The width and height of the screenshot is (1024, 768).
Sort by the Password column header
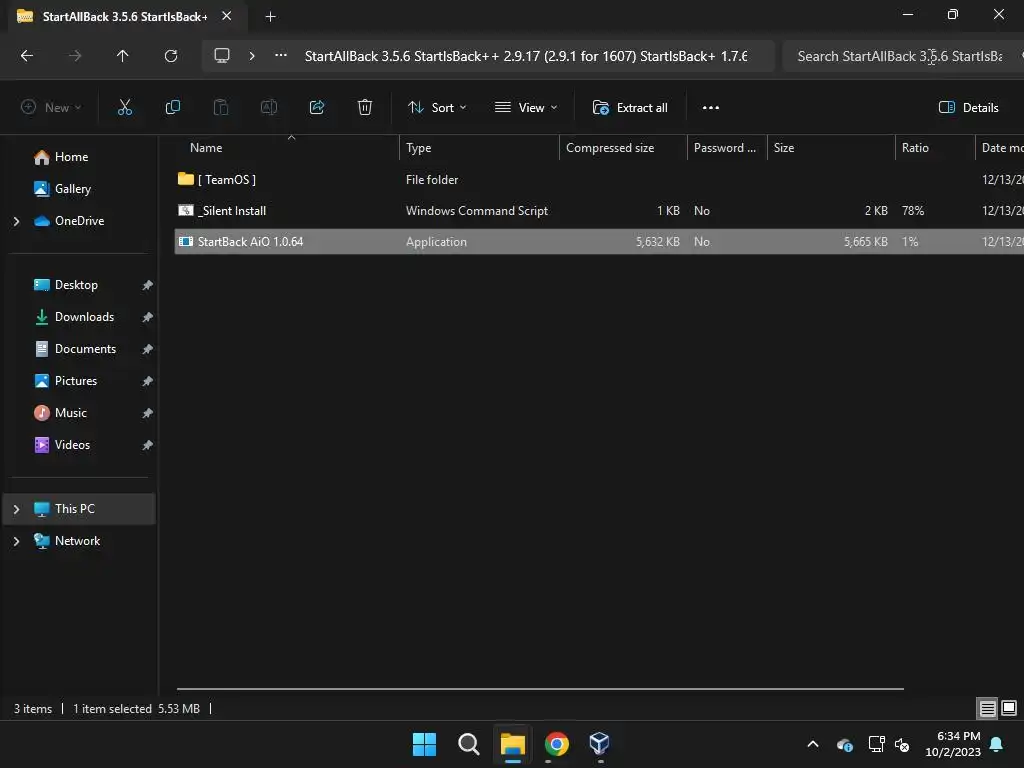point(727,148)
